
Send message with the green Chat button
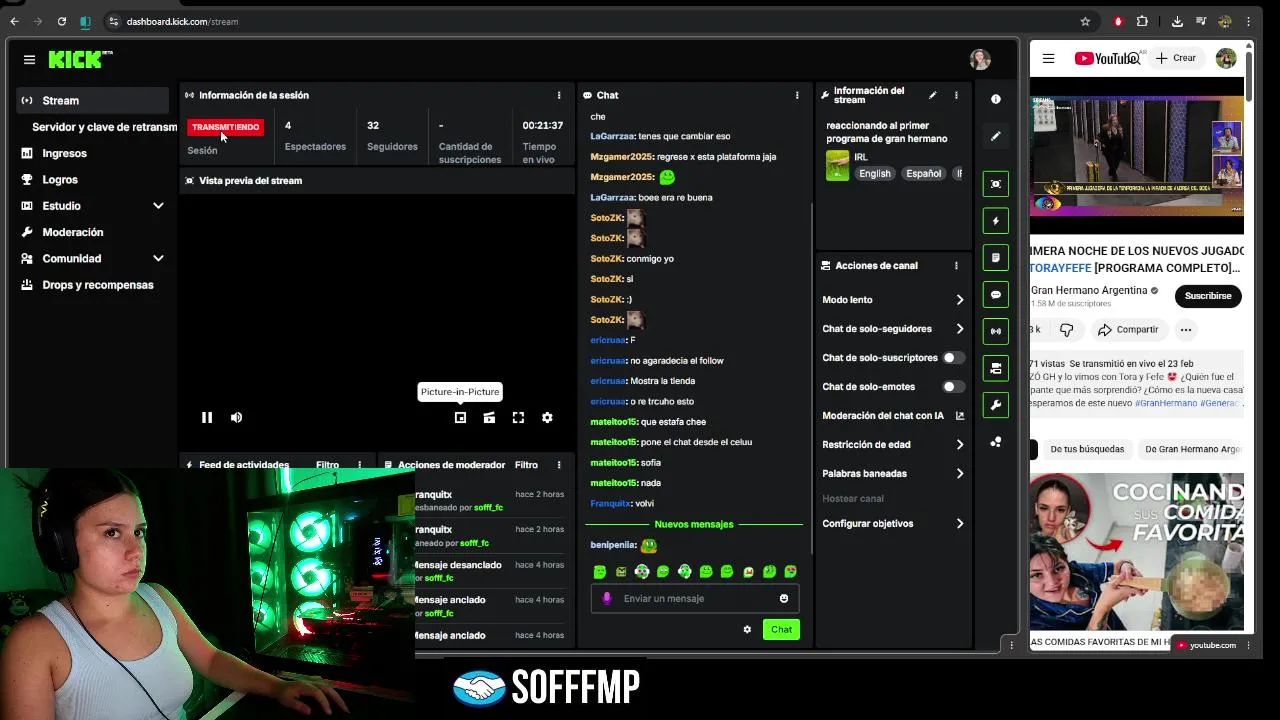pyautogui.click(x=781, y=629)
